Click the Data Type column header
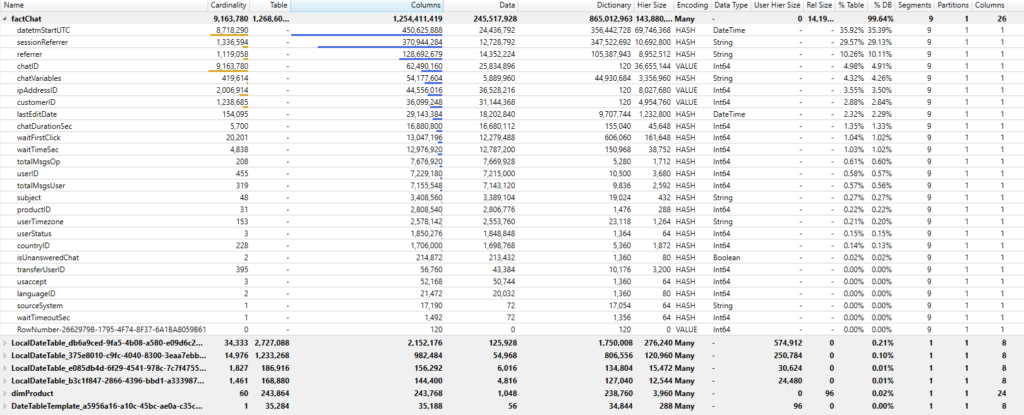The height and width of the screenshot is (415, 1024). pos(731,5)
